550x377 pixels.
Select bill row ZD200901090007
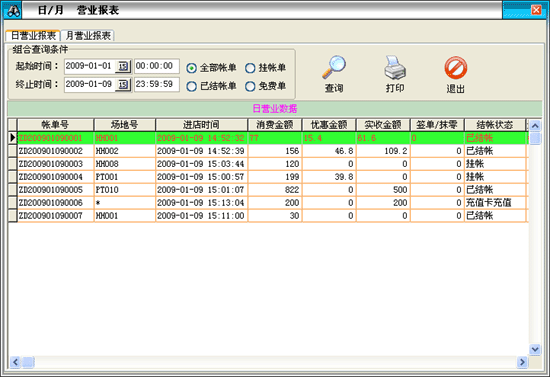pyautogui.click(x=268, y=216)
